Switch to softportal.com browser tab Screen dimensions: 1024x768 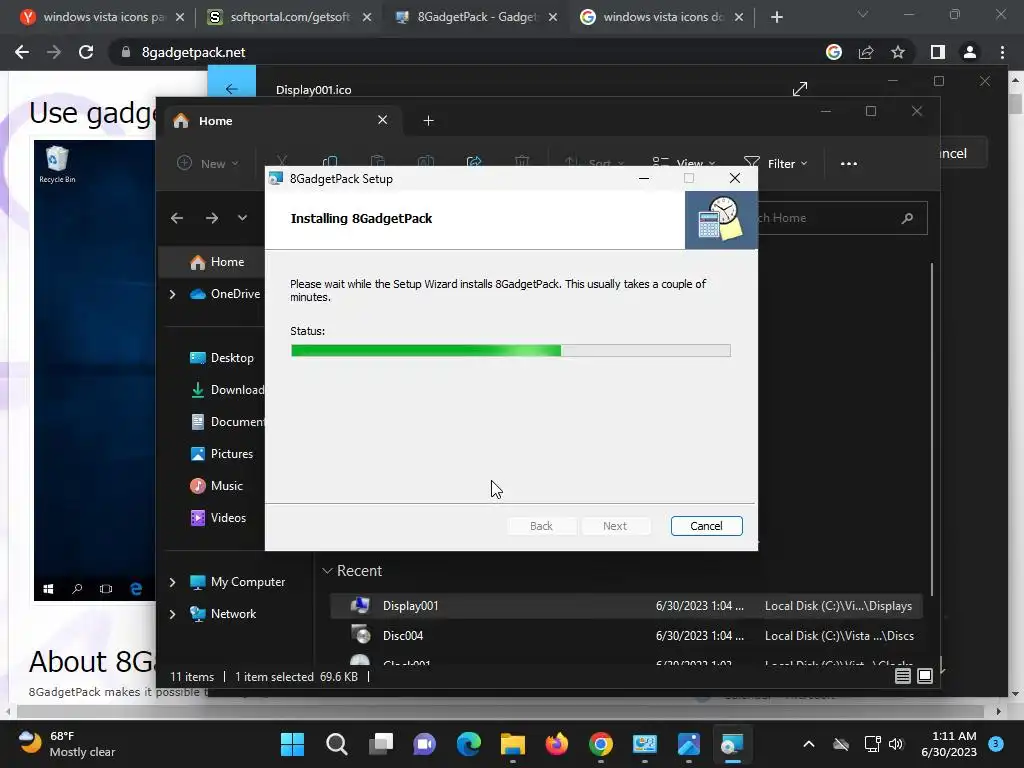(290, 17)
